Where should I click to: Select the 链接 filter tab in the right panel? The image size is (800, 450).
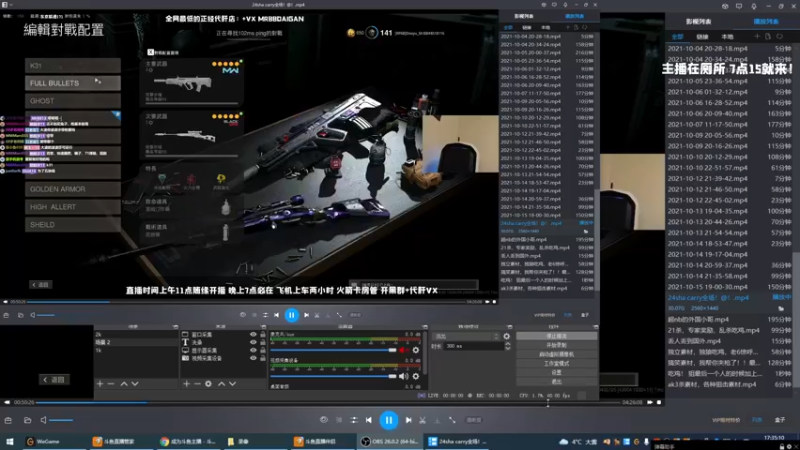(703, 37)
